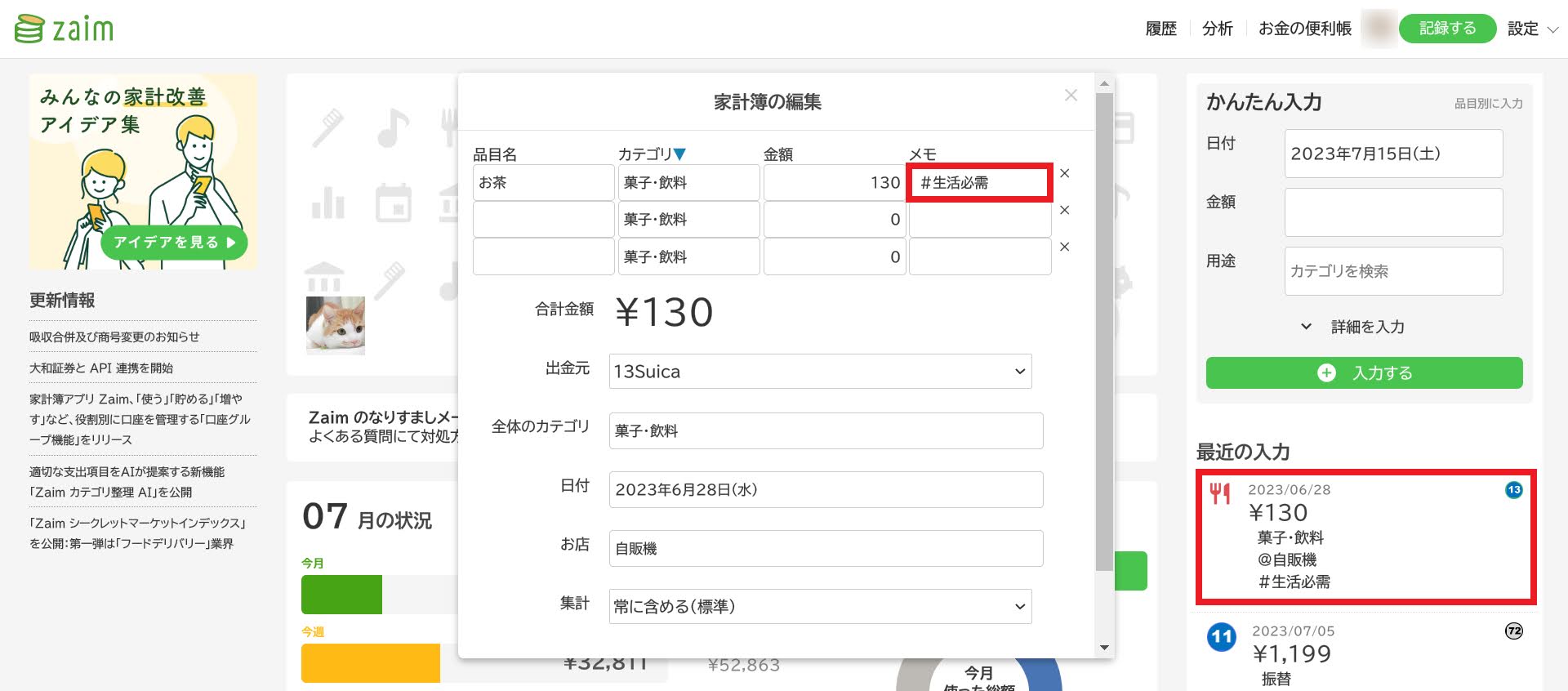Image resolution: width=1568 pixels, height=691 pixels.
Task: Click the second row 金額 field
Action: click(x=835, y=219)
